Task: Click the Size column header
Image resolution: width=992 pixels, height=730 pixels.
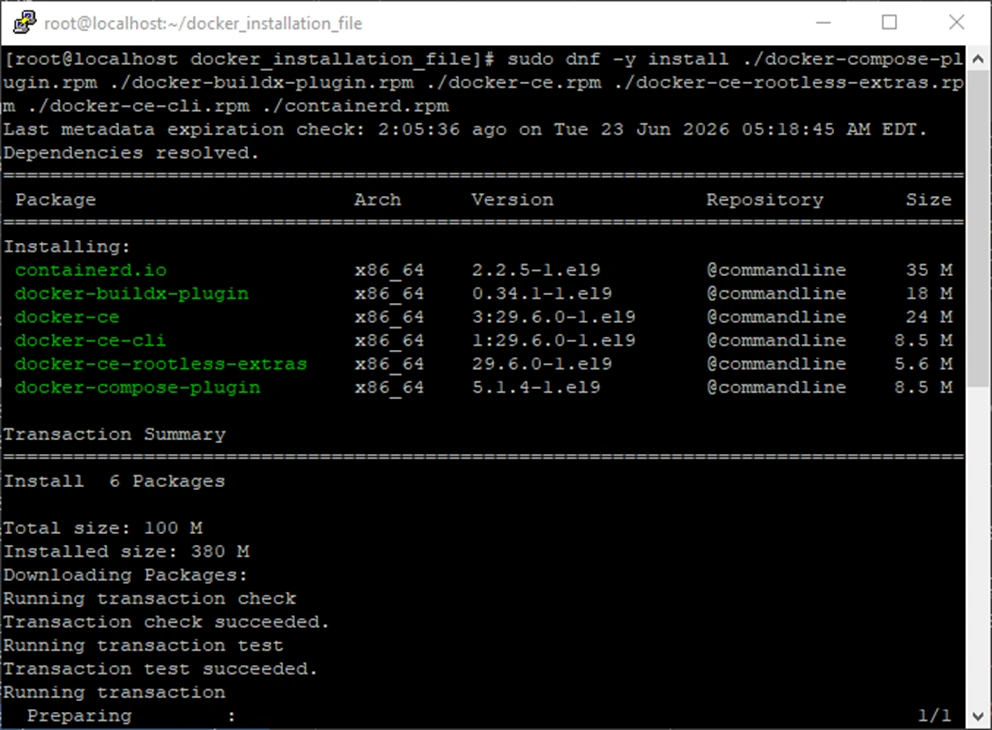Action: coord(929,200)
